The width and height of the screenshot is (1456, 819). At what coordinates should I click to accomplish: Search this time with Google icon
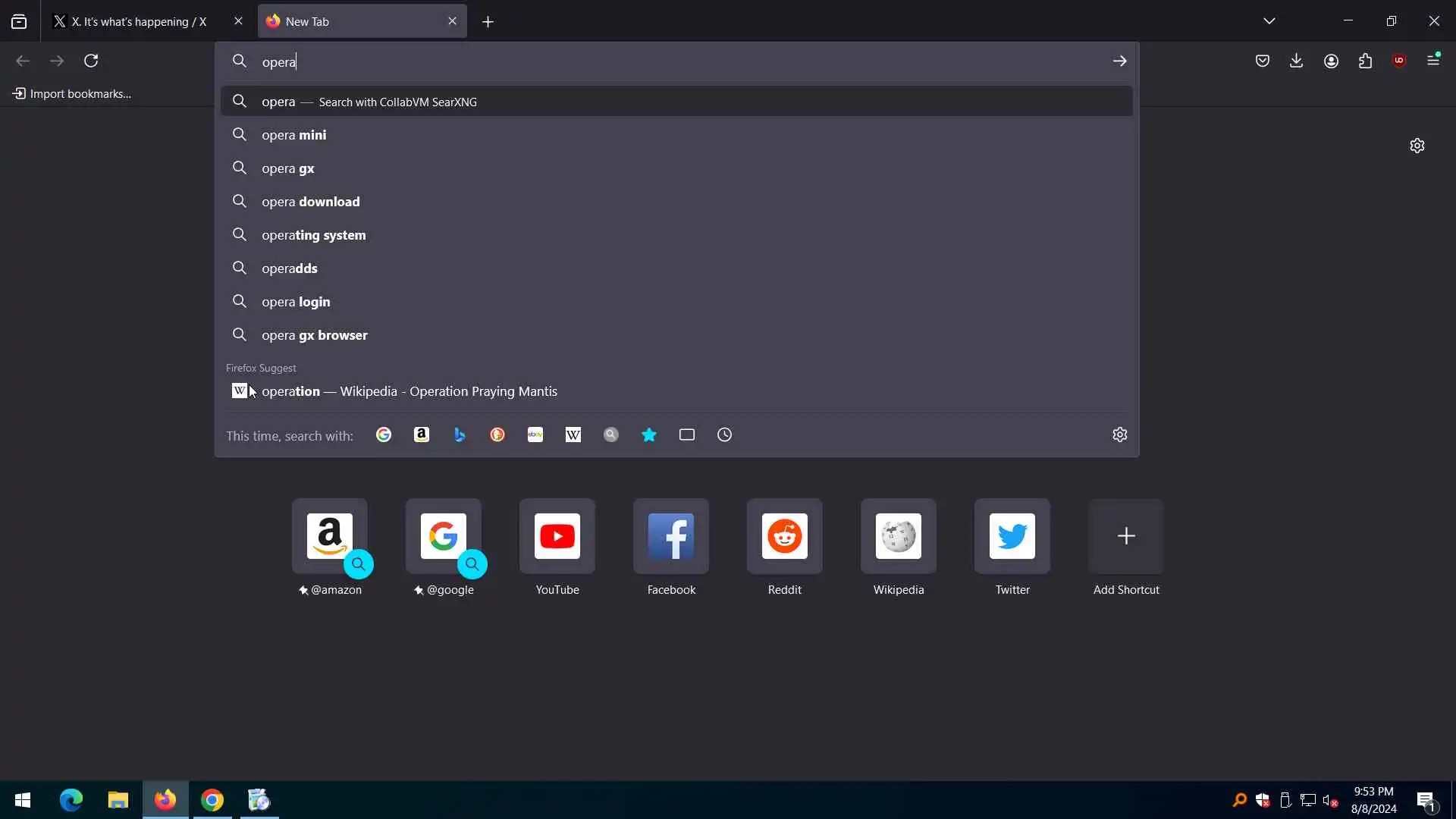(x=384, y=435)
